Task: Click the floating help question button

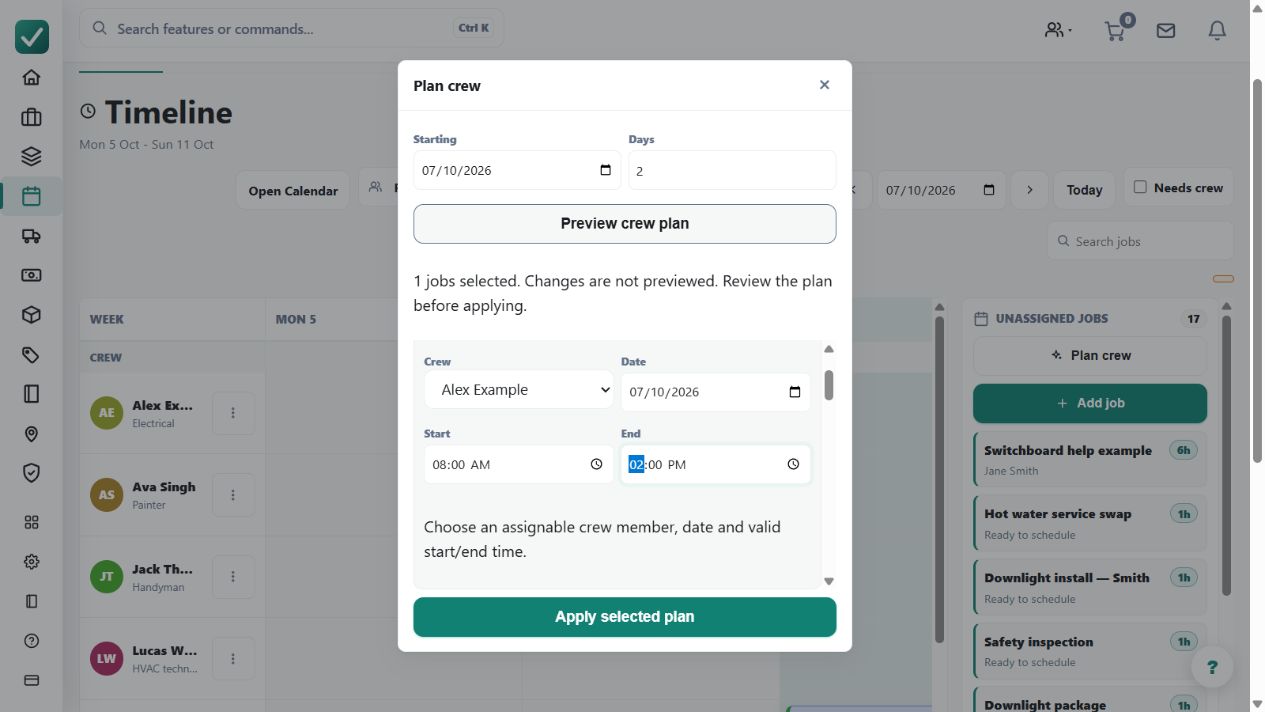Action: [x=1212, y=667]
